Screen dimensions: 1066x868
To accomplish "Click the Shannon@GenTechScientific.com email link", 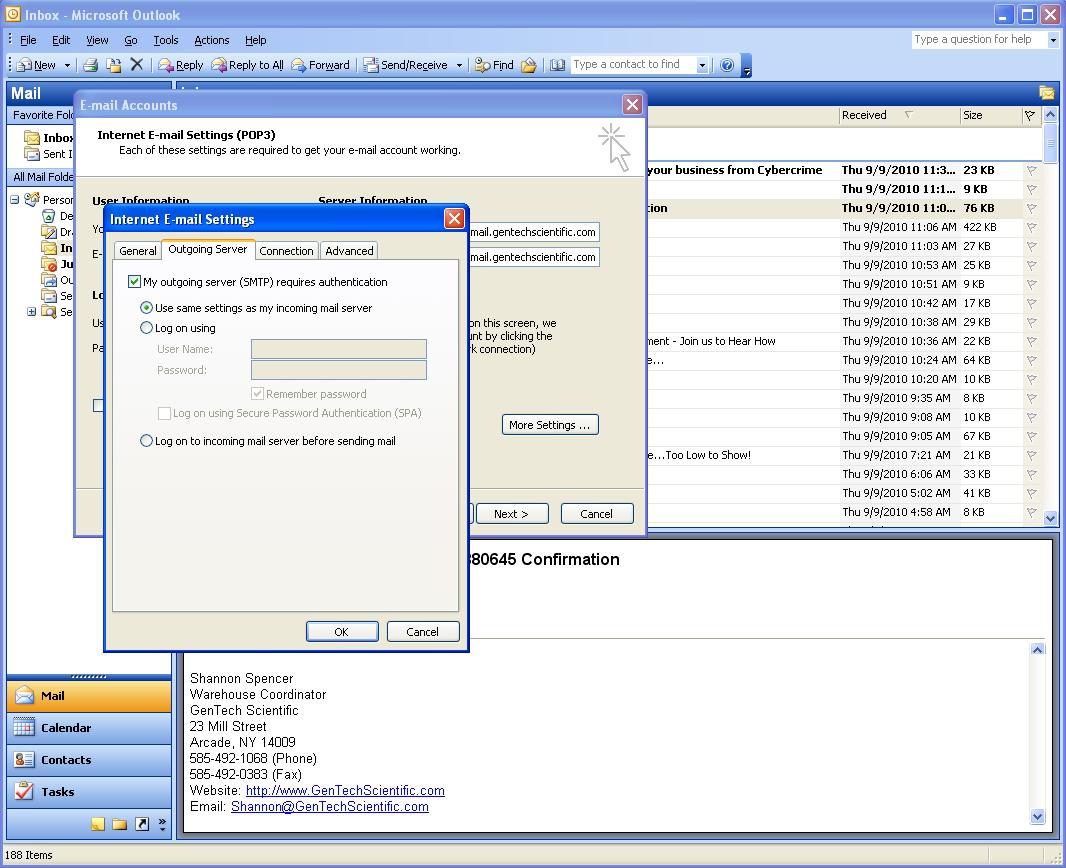I will (330, 807).
